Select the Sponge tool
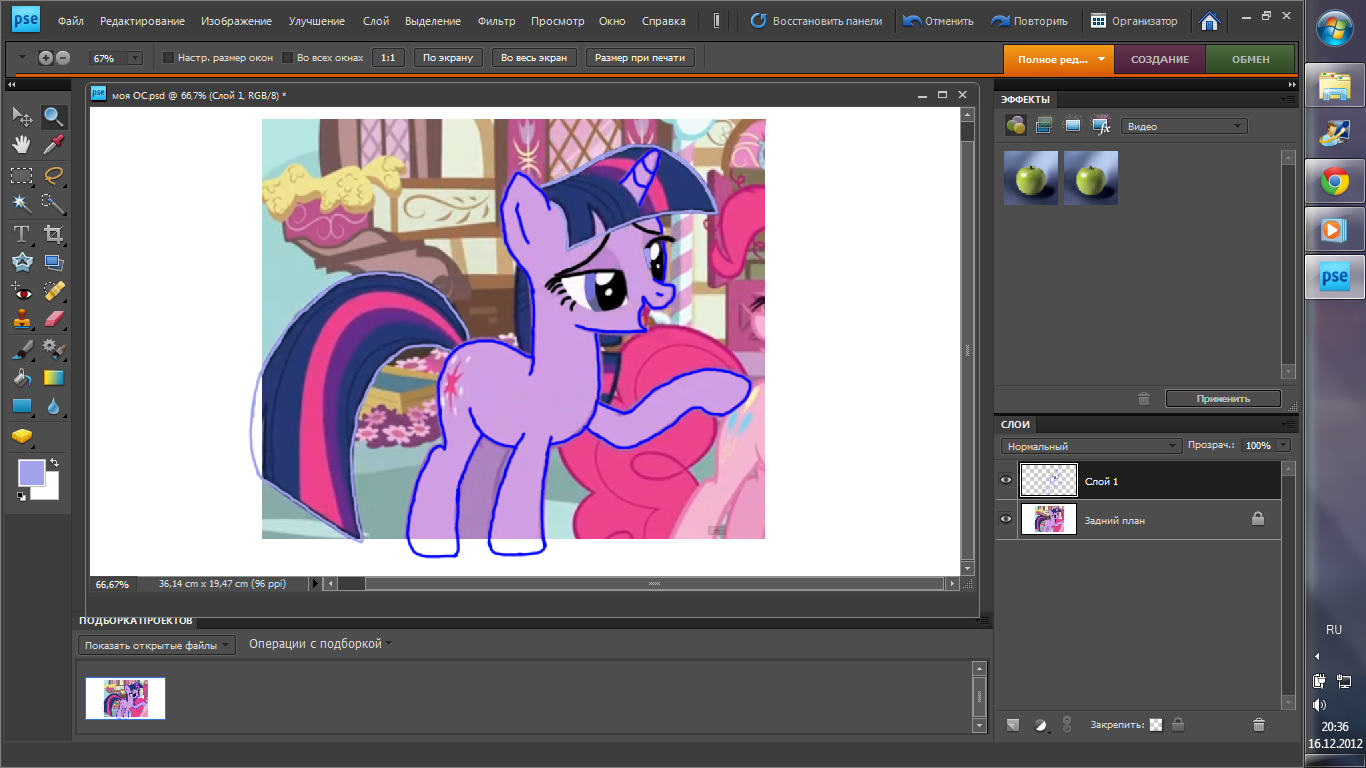The image size is (1366, 768). pyautogui.click(x=22, y=436)
